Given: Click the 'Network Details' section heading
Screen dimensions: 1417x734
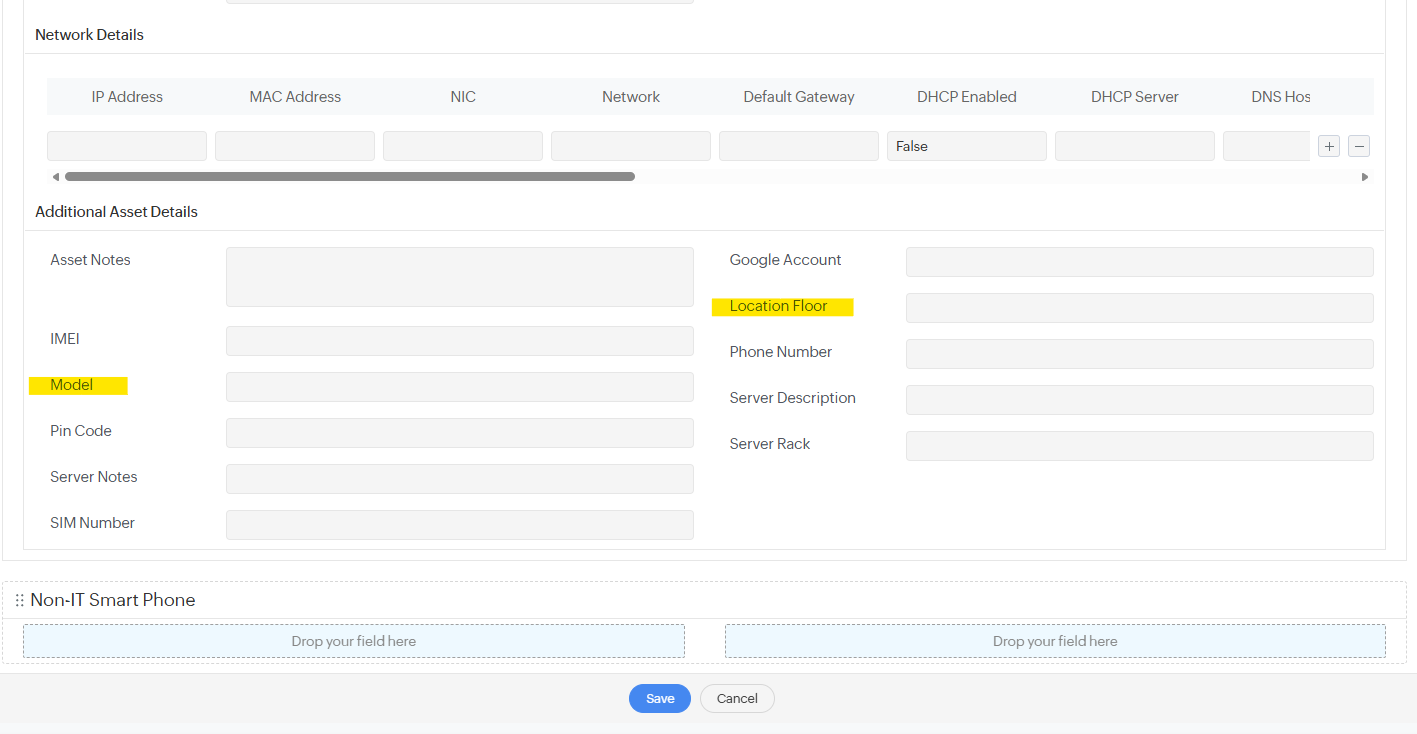Looking at the screenshot, I should pyautogui.click(x=89, y=35).
